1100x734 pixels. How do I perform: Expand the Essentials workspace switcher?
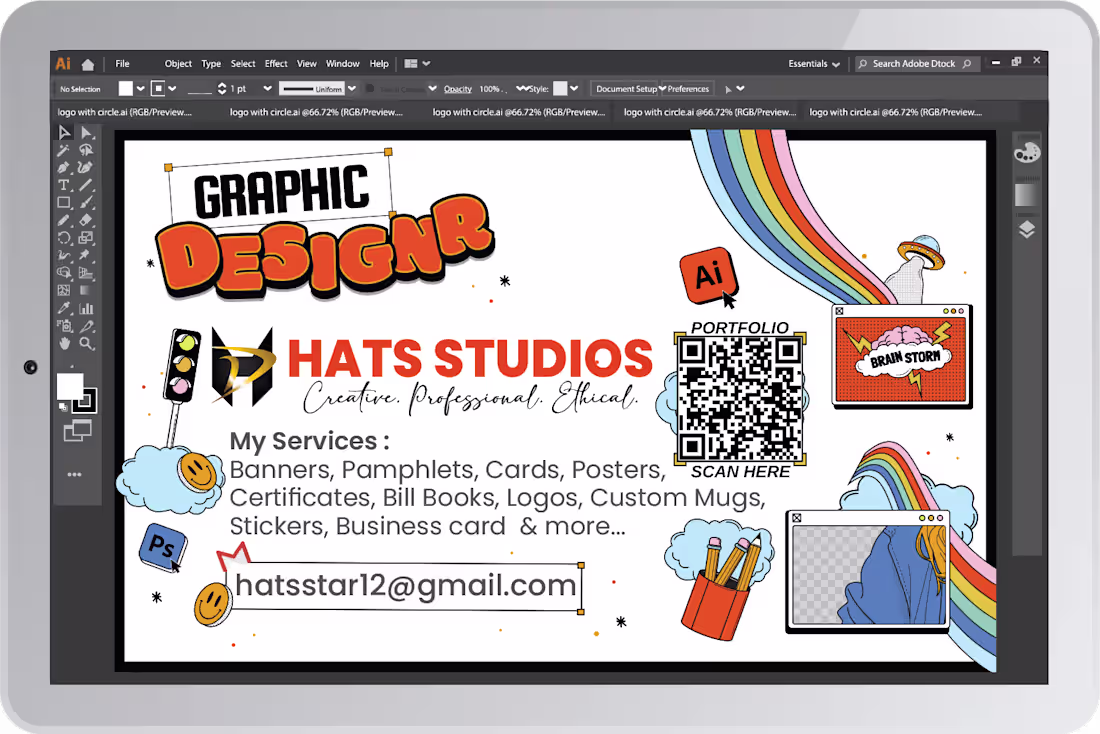[813, 63]
